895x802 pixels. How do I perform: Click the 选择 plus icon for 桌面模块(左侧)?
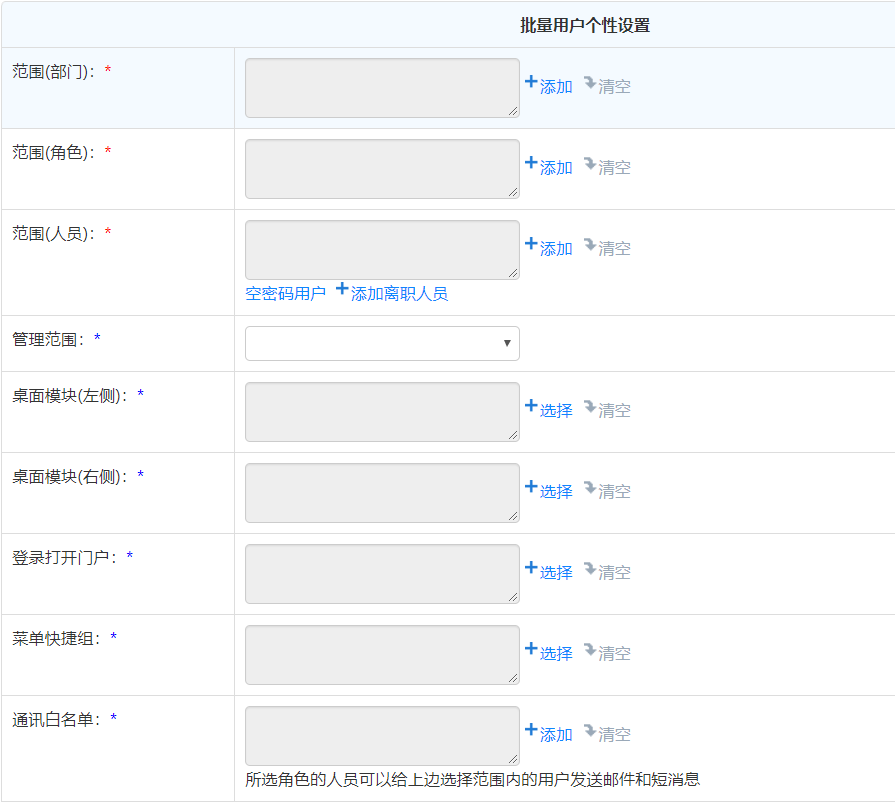coord(531,406)
